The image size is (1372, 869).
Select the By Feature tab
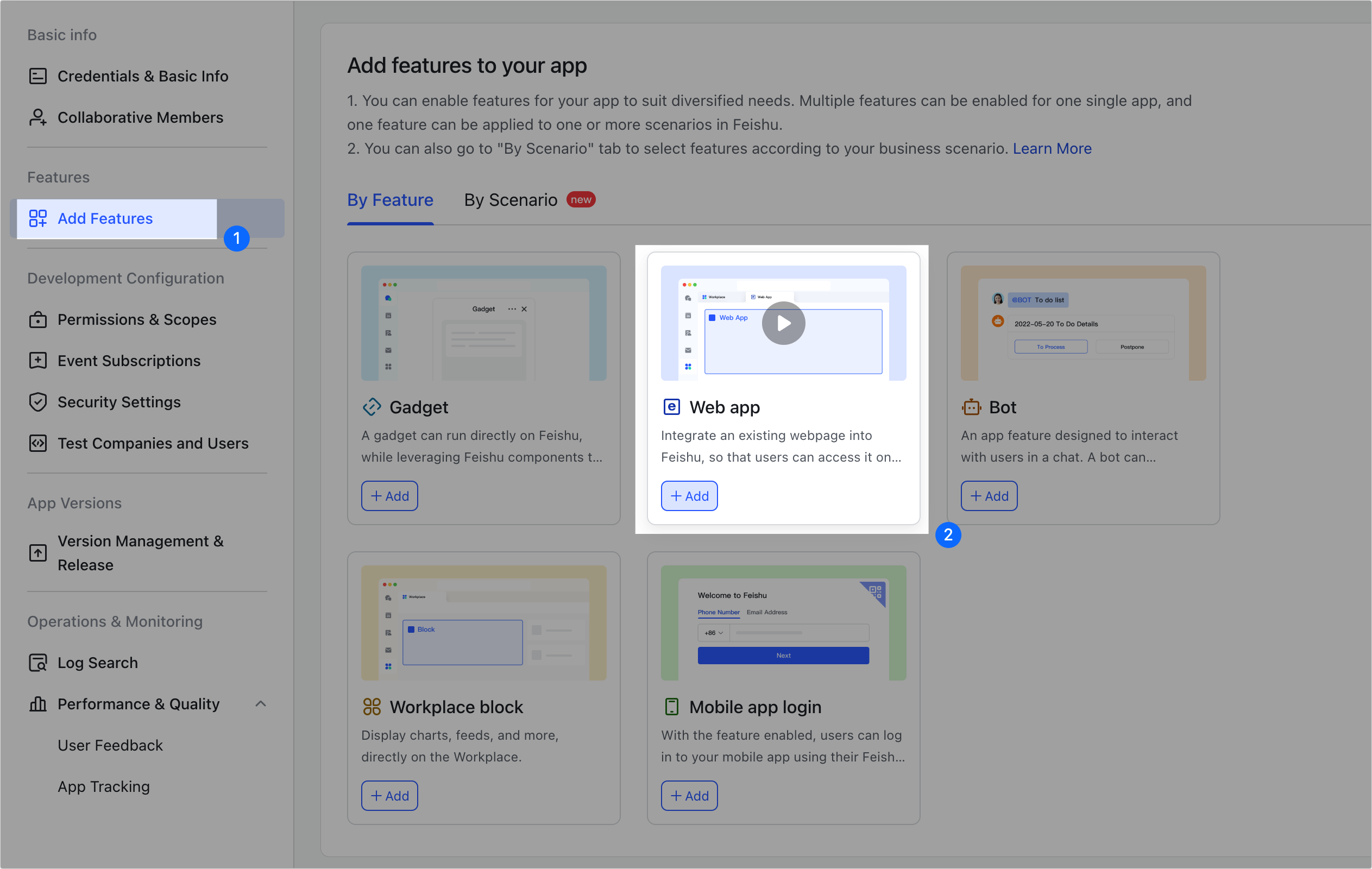391,200
